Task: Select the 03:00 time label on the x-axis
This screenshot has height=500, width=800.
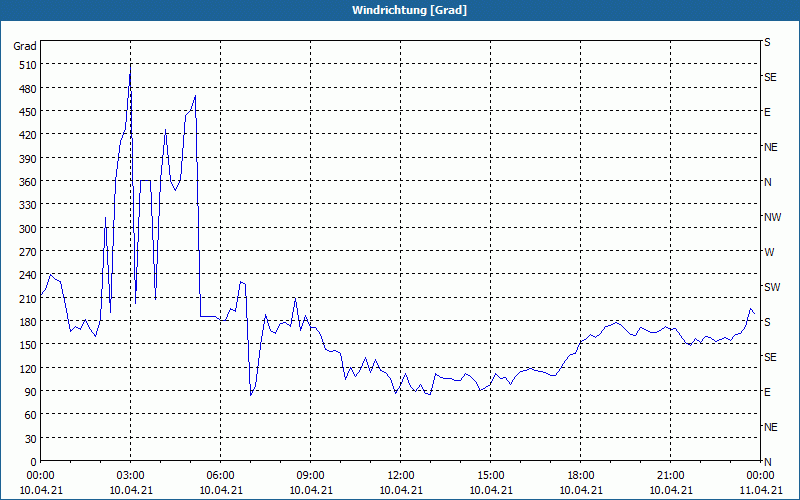Action: [130, 475]
